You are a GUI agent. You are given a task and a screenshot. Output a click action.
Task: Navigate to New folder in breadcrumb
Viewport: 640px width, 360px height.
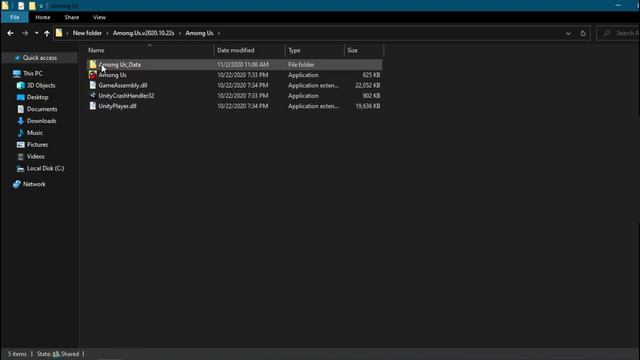click(87, 33)
